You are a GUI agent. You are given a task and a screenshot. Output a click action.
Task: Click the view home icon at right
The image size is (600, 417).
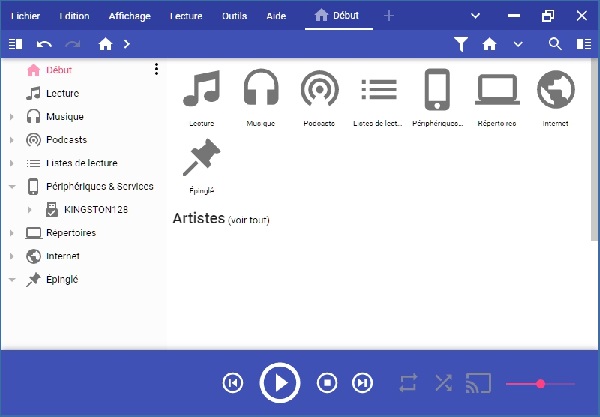point(489,44)
